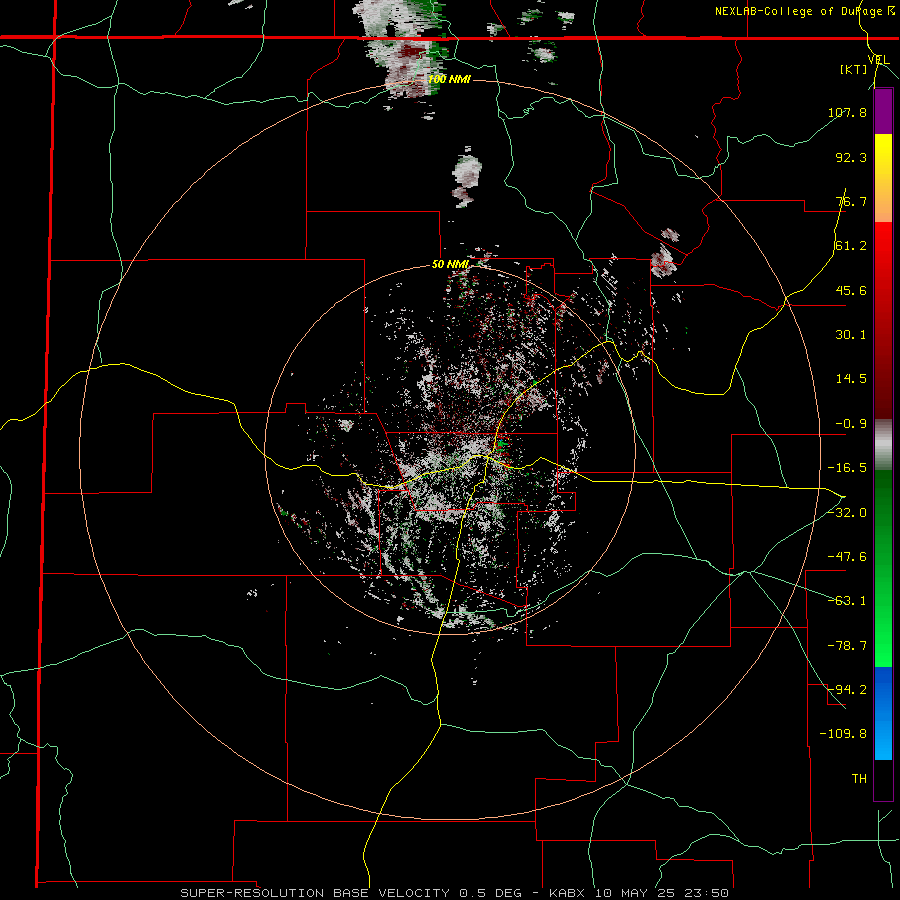Click the 14.5 legend value
The height and width of the screenshot is (900, 900).
(851, 379)
